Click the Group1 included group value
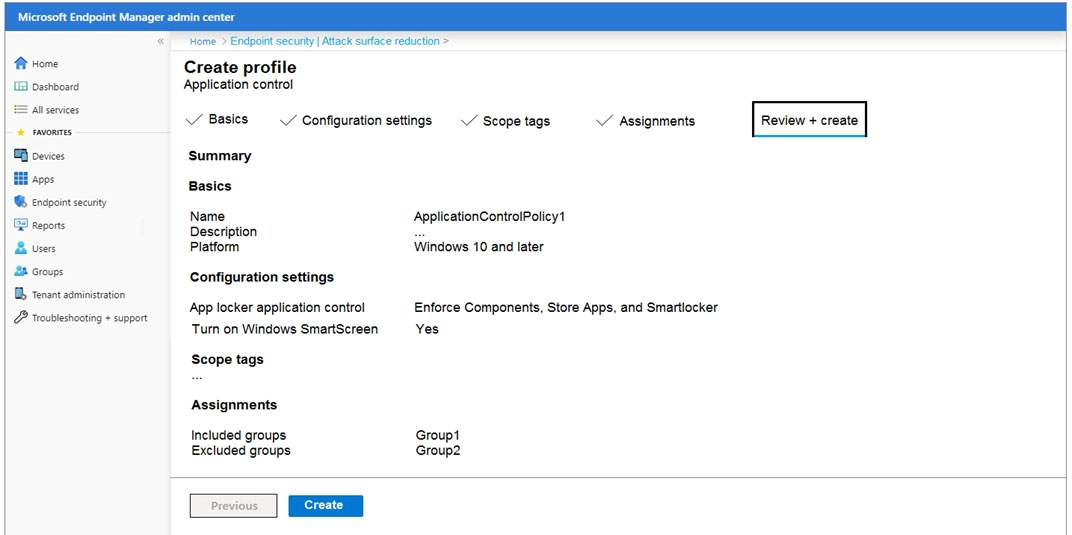 (x=437, y=435)
